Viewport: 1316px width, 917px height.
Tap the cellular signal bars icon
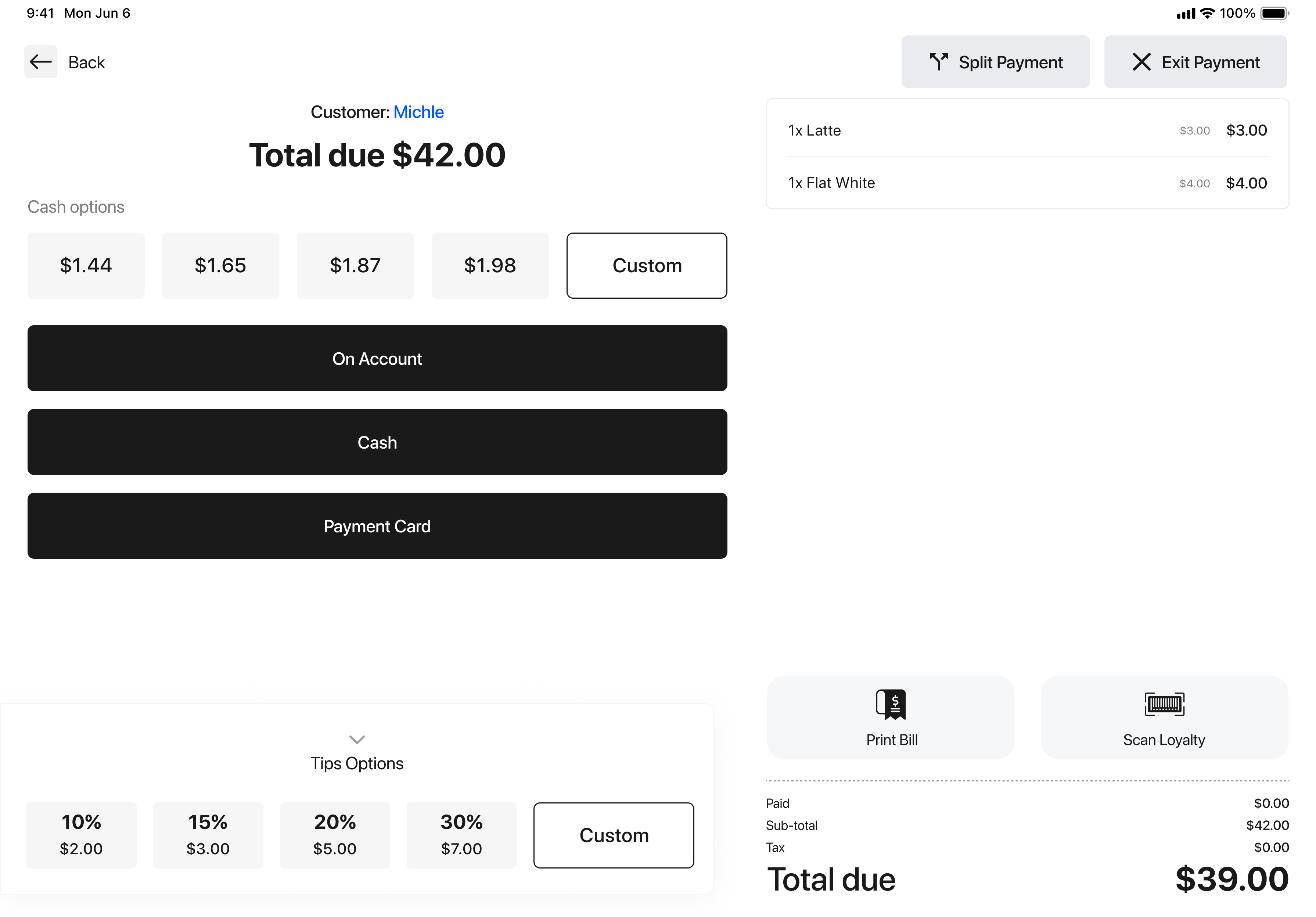[x=1186, y=13]
